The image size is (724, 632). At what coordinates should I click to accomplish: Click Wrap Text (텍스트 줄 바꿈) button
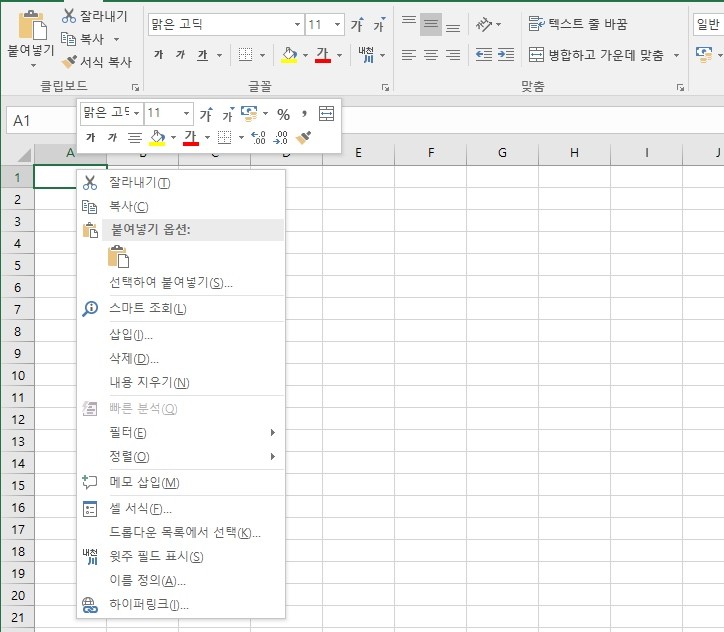(578, 24)
